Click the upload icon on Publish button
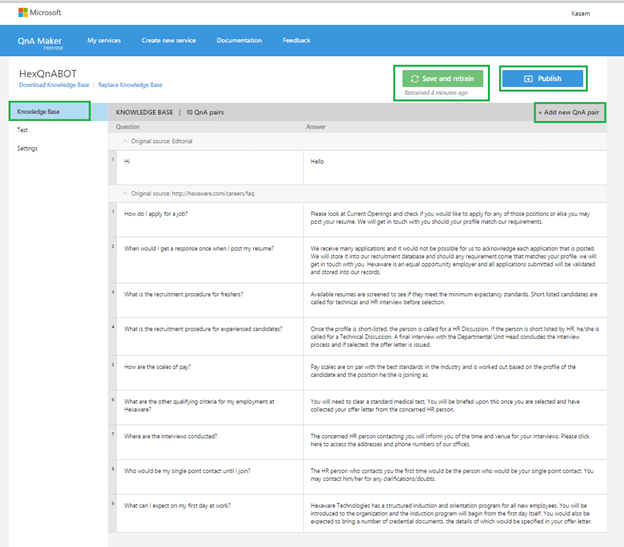Screen dimensions: 624x547 point(528,79)
